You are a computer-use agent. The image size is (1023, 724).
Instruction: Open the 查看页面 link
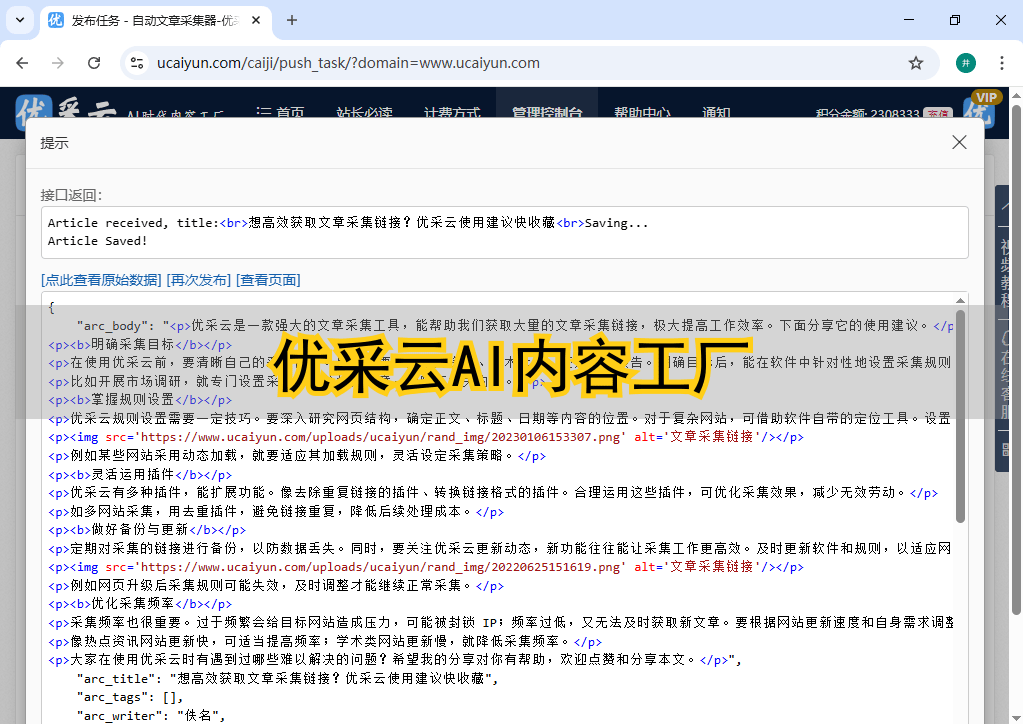coord(268,280)
